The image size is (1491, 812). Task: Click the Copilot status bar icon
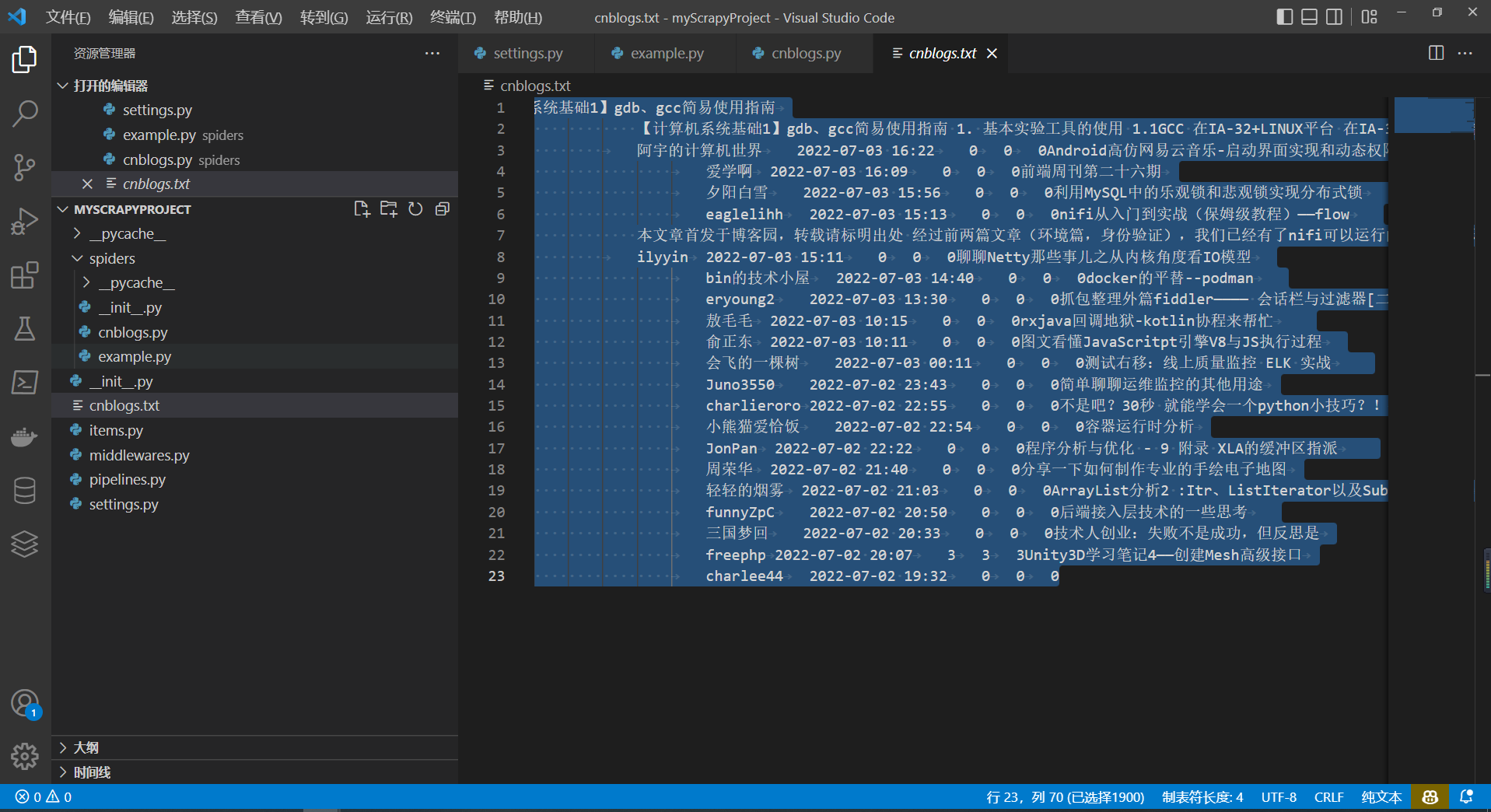pyautogui.click(x=1430, y=797)
